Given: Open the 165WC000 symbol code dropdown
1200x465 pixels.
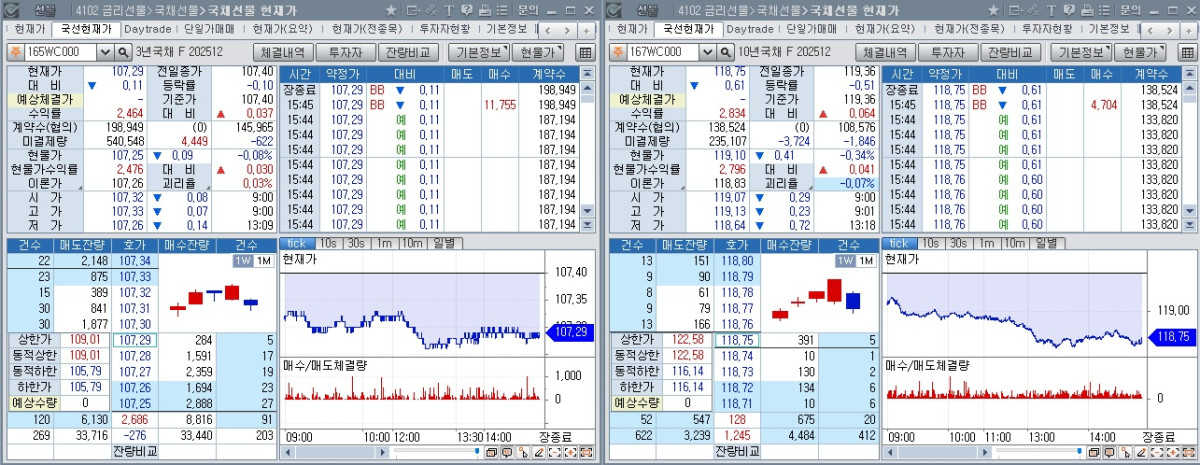Looking at the screenshot, I should click(105, 52).
